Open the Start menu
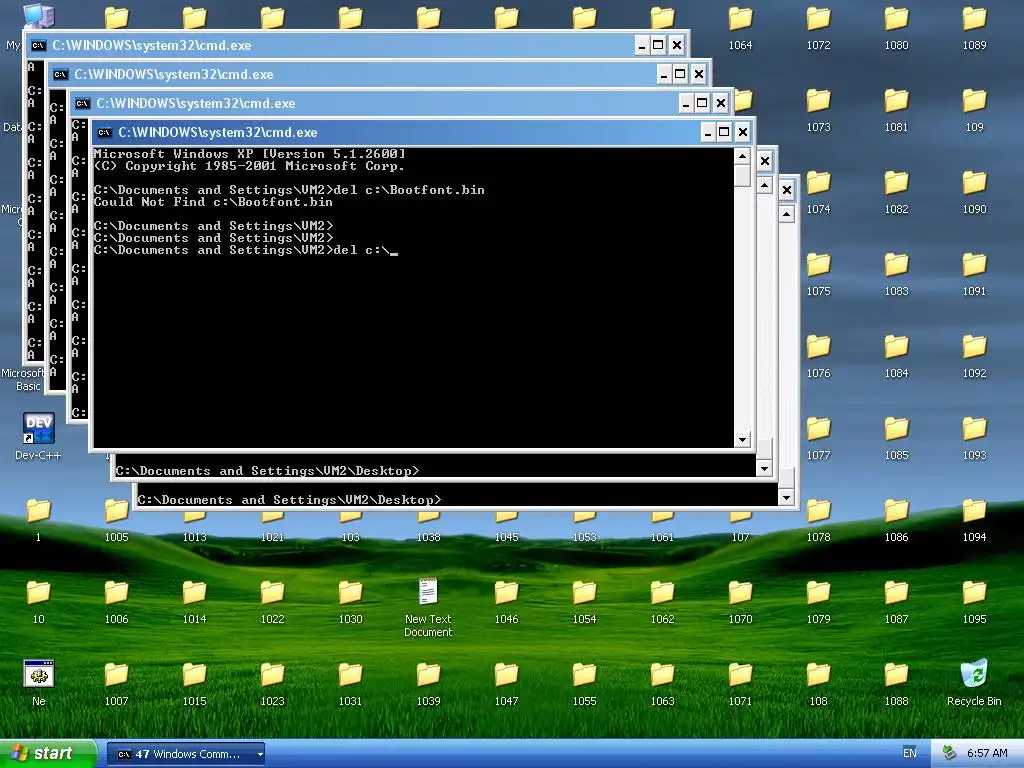 click(48, 753)
